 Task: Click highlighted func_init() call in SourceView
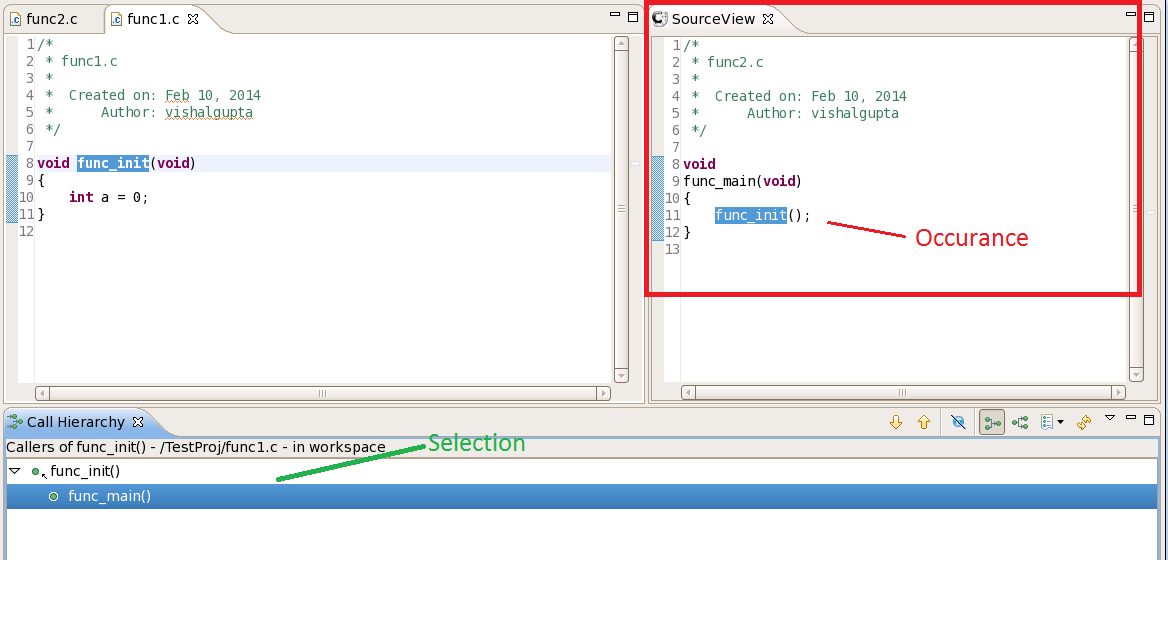coord(750,215)
